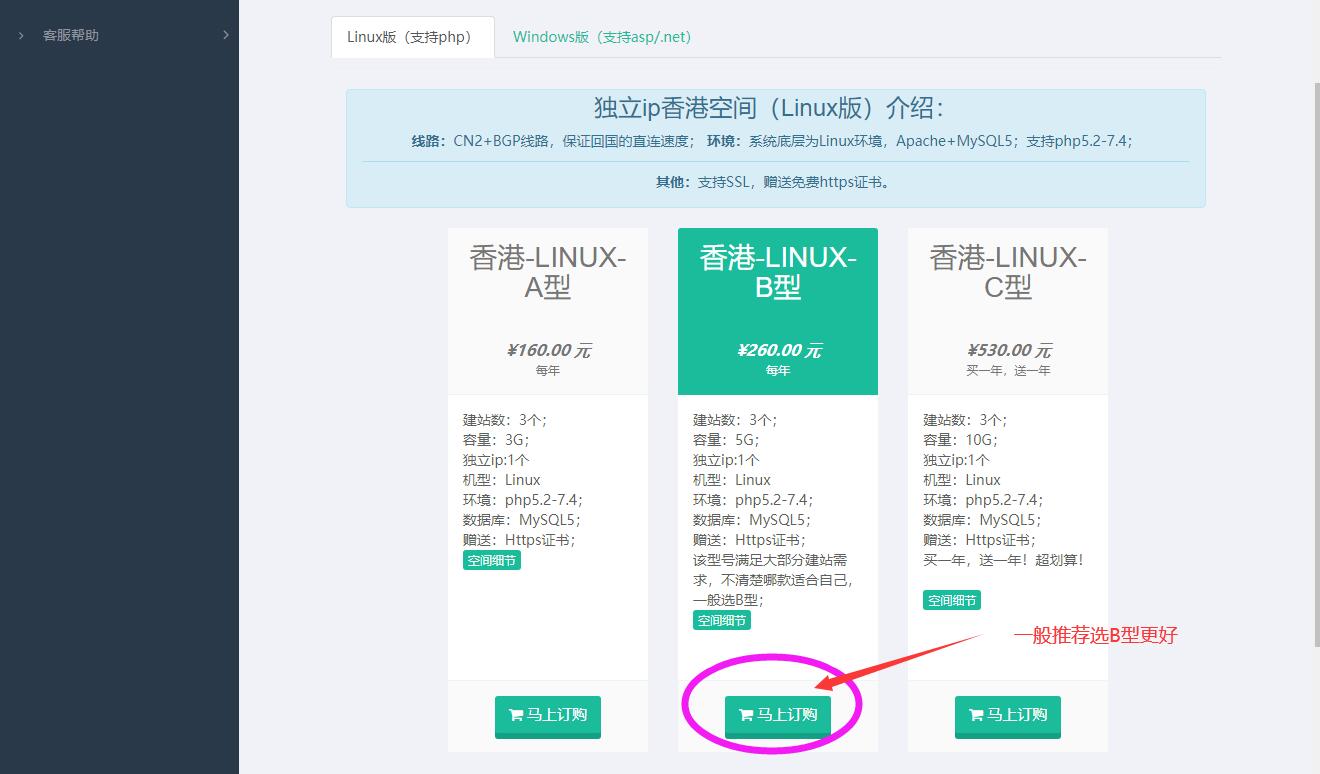The height and width of the screenshot is (774, 1320).
Task: Click 容量：5G； in B型 specs
Action: coord(726,440)
